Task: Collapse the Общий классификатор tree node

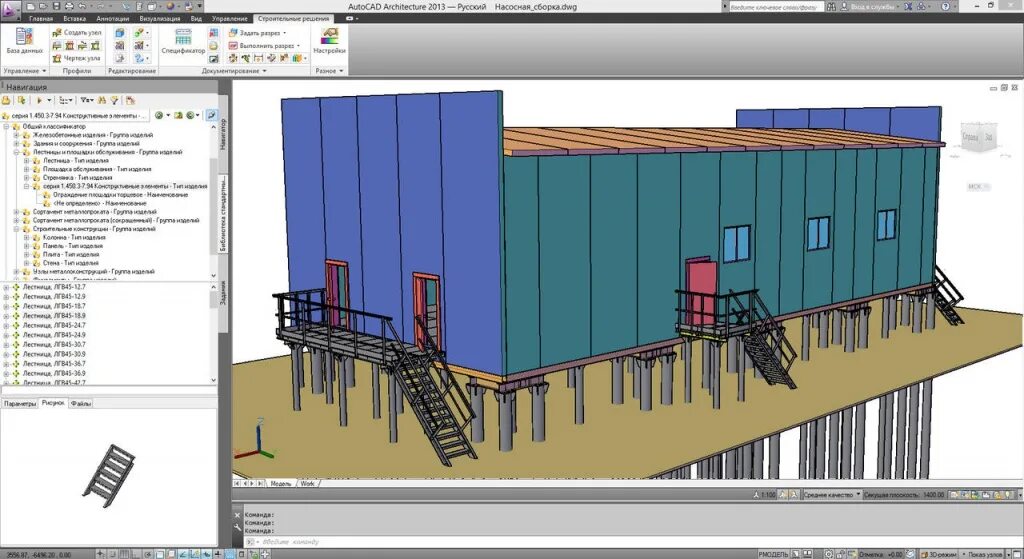Action: pyautogui.click(x=7, y=127)
